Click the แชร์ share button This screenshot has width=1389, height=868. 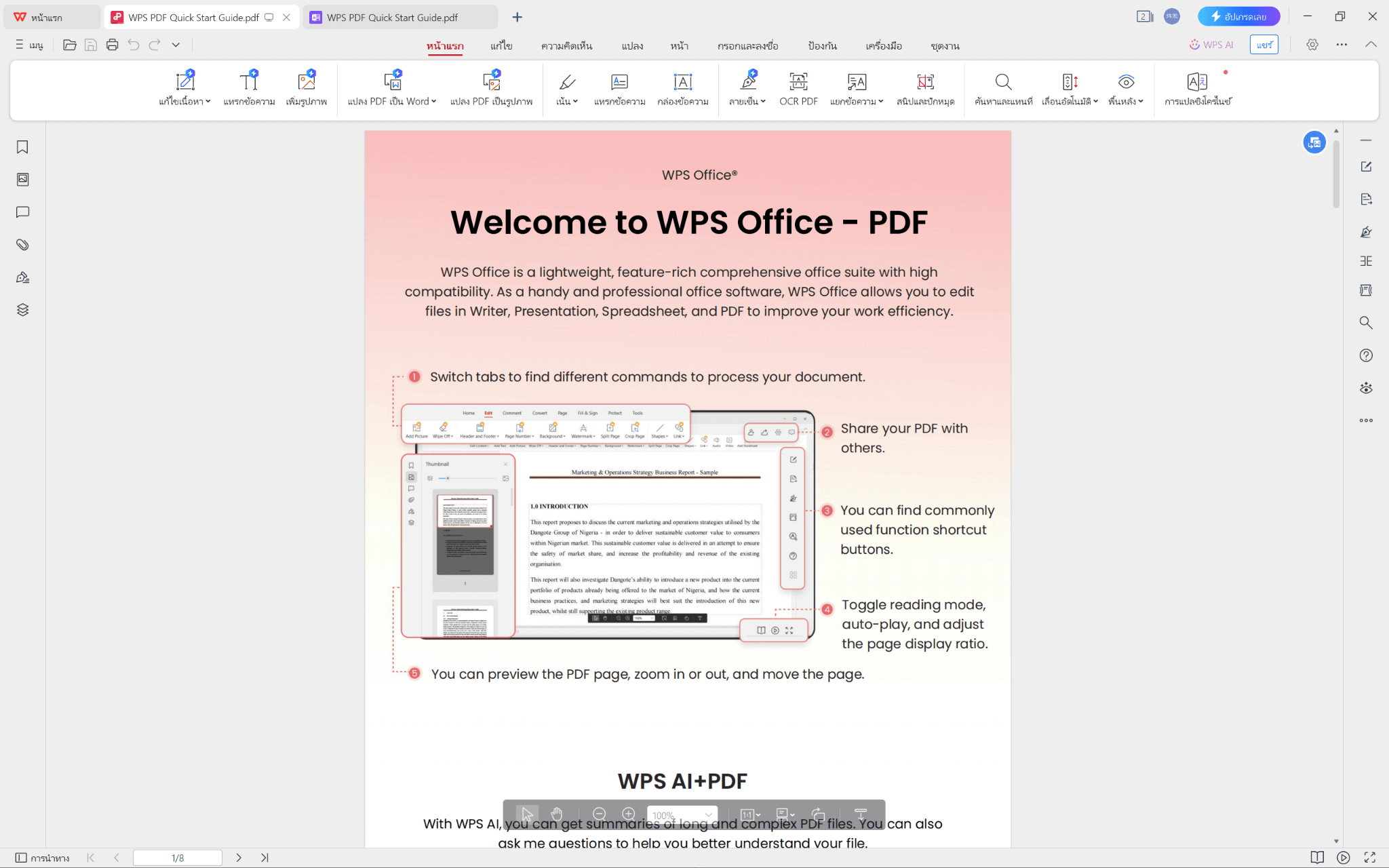click(1264, 45)
